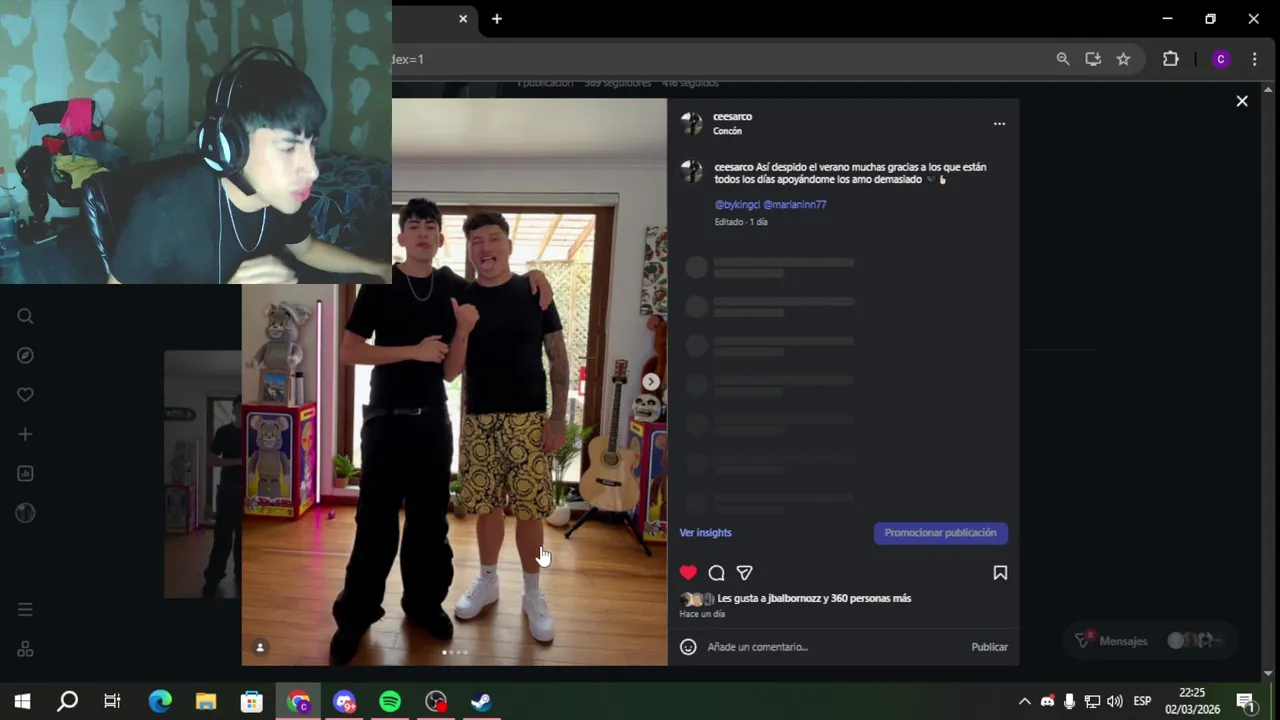Open Task View on taskbar
1280x720 pixels.
(x=112, y=702)
